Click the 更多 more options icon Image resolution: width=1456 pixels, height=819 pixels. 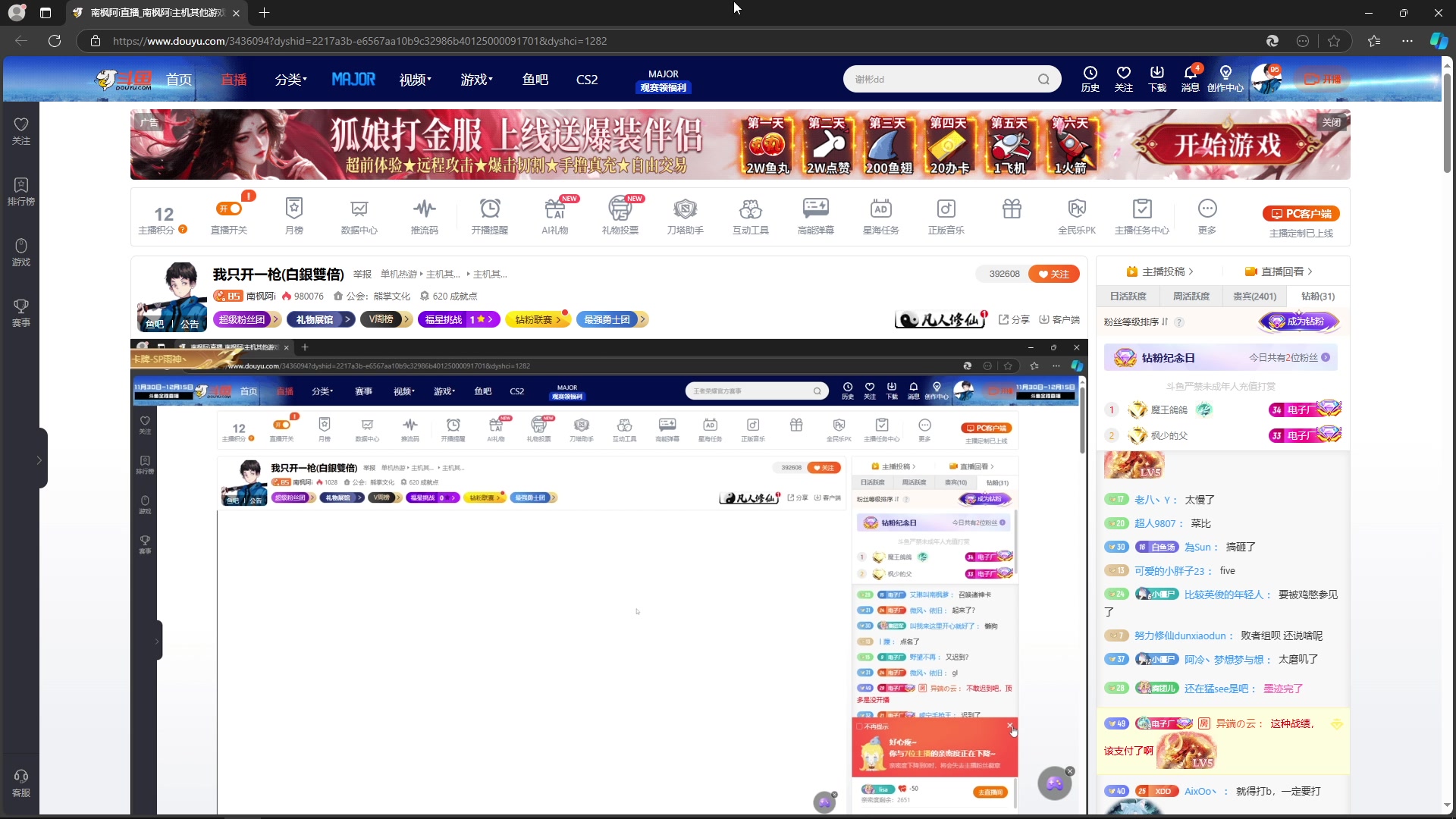(1207, 215)
